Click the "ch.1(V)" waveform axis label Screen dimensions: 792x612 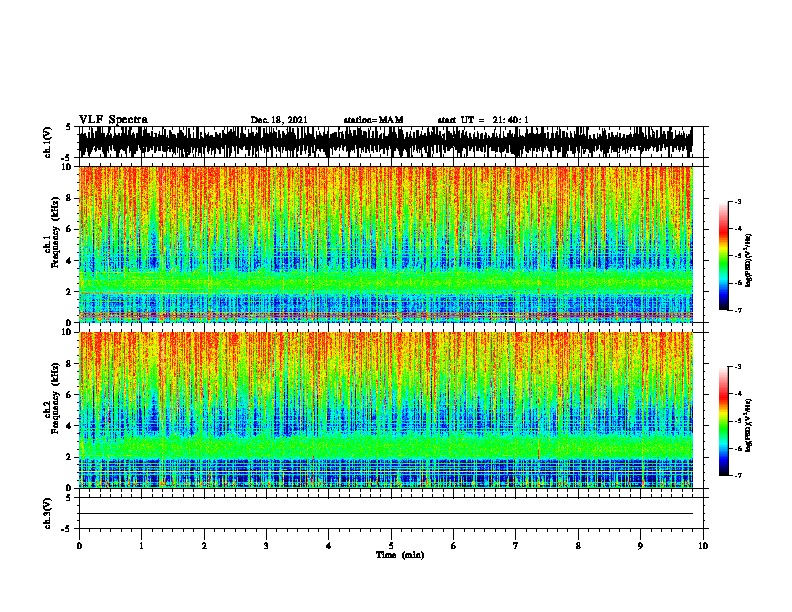(x=48, y=142)
